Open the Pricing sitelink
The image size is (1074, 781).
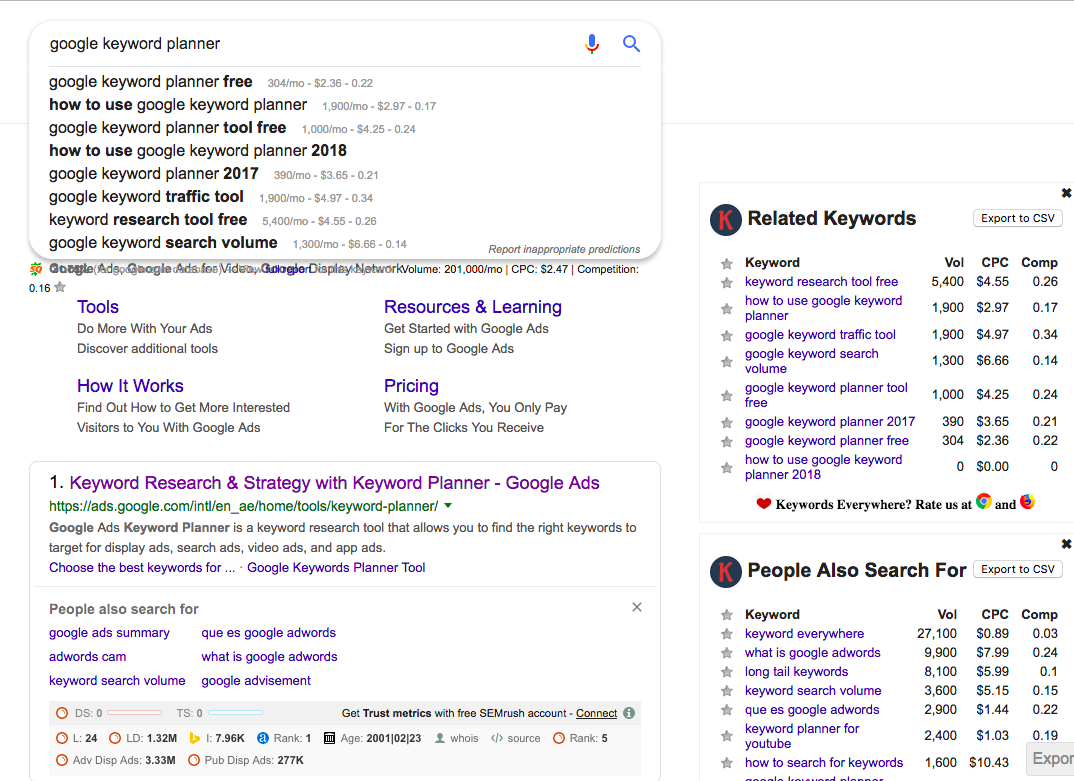(x=411, y=386)
